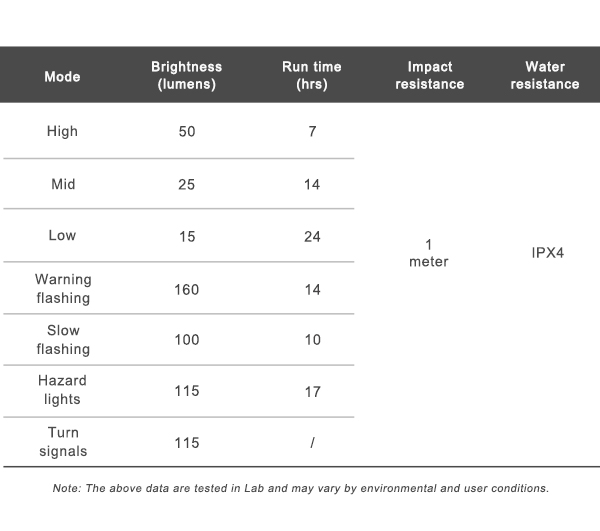Click the 1 meter impact resistance value
Viewport: 600px width, 531px height.
pos(429,253)
